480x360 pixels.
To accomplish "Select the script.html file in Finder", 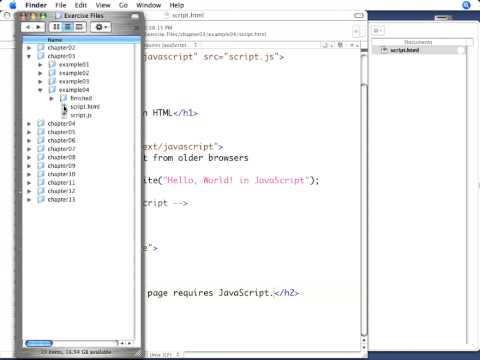I will click(x=85, y=107).
